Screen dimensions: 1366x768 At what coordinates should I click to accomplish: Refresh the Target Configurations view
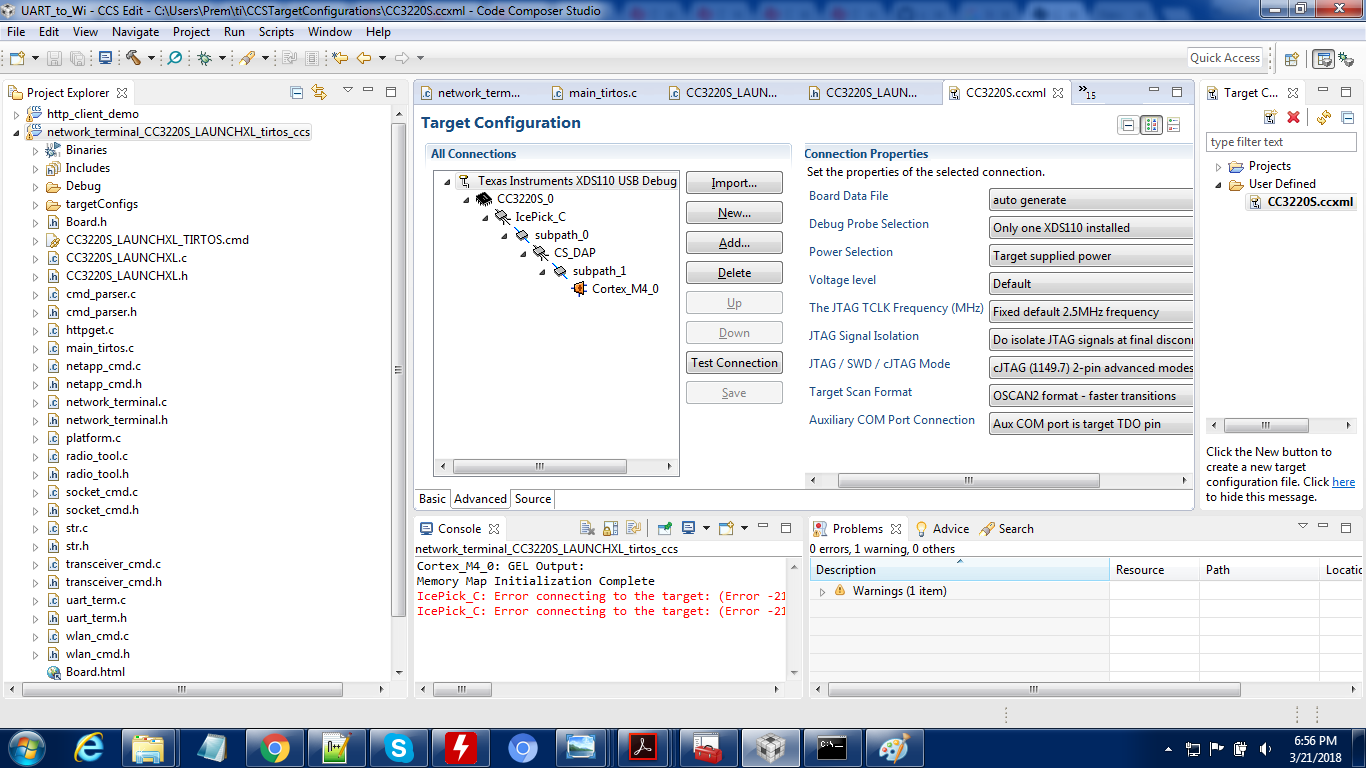point(1323,118)
